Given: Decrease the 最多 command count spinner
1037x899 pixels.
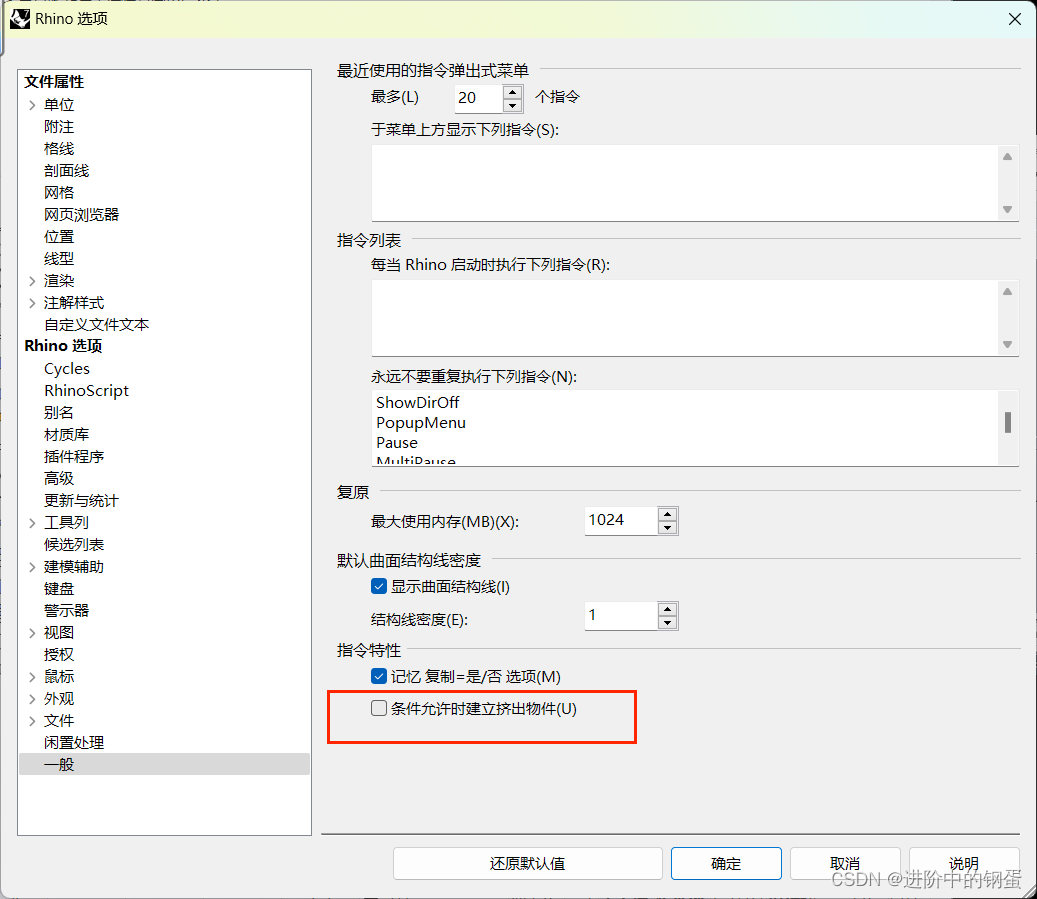Looking at the screenshot, I should 513,105.
